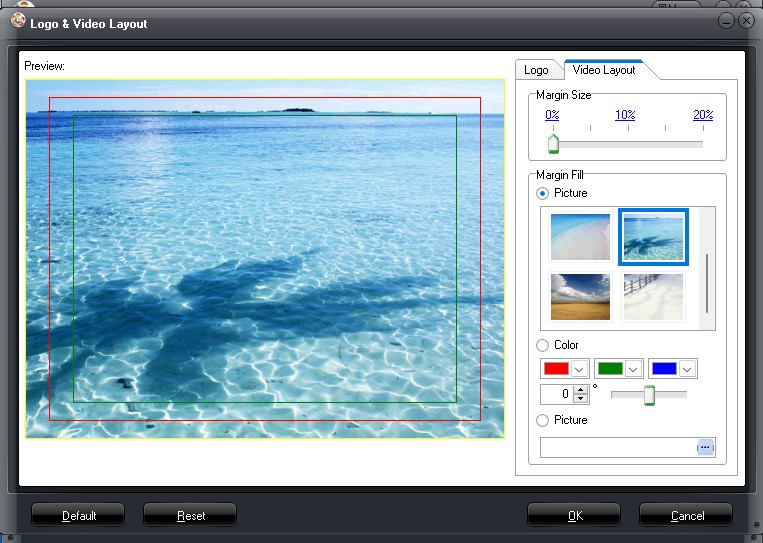Viewport: 763px width, 543px height.
Task: Click the margin size slider handle
Action: [x=553, y=144]
